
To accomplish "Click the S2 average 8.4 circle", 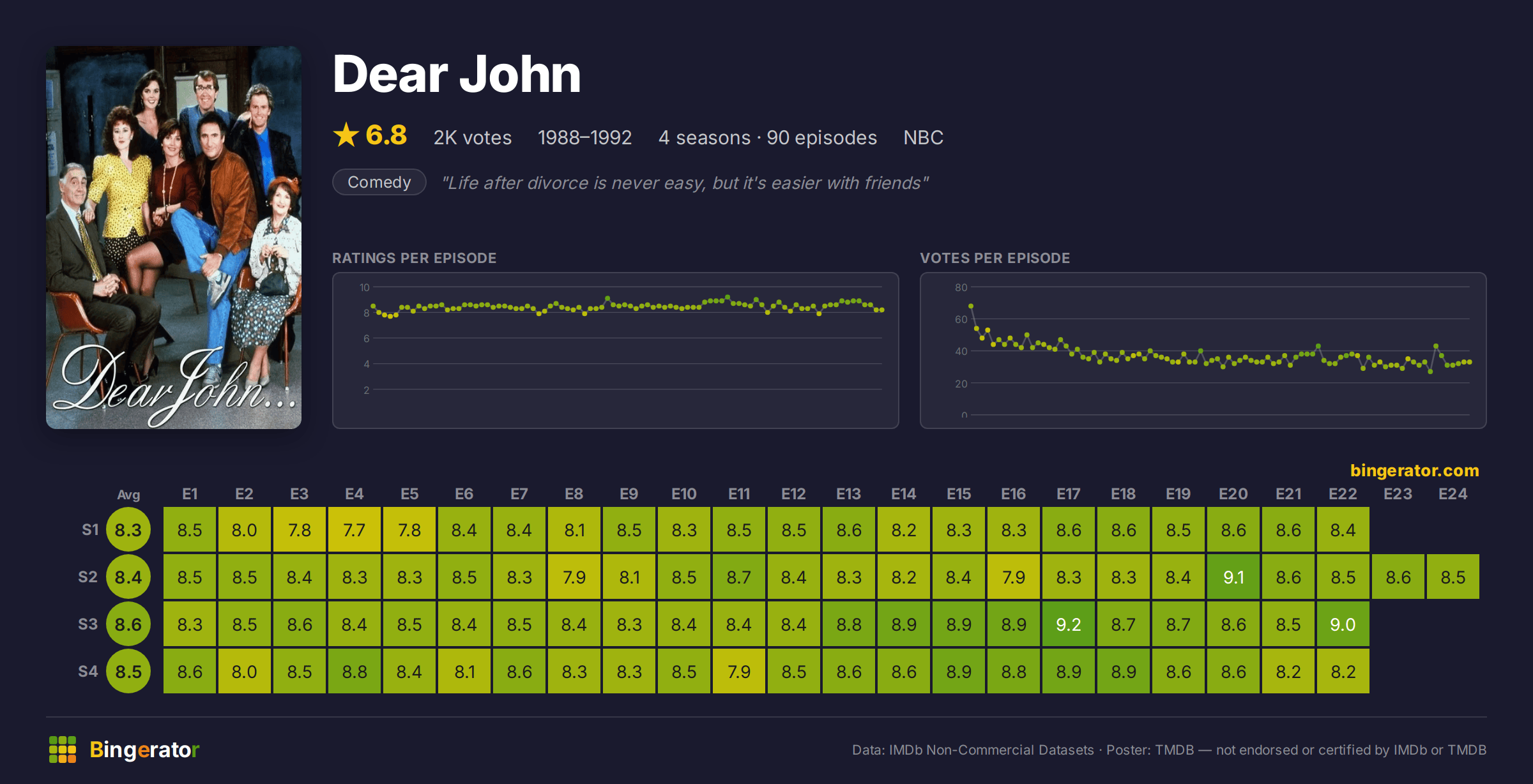I will pos(128,577).
